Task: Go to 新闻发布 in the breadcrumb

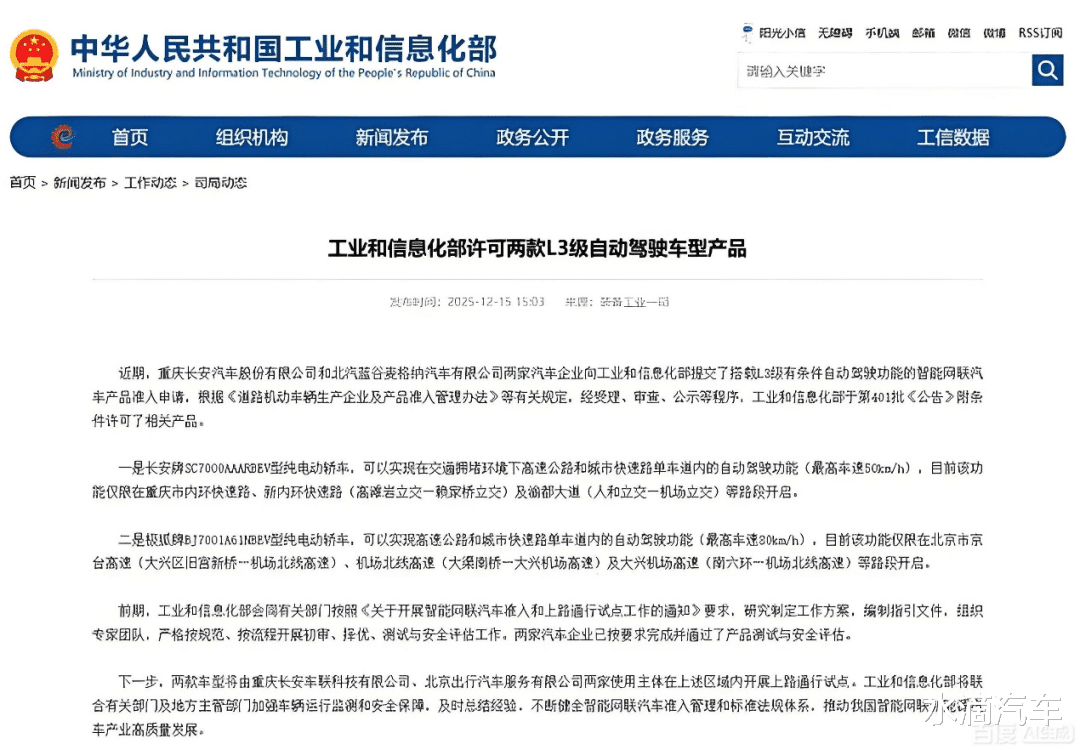Action: click(x=79, y=183)
